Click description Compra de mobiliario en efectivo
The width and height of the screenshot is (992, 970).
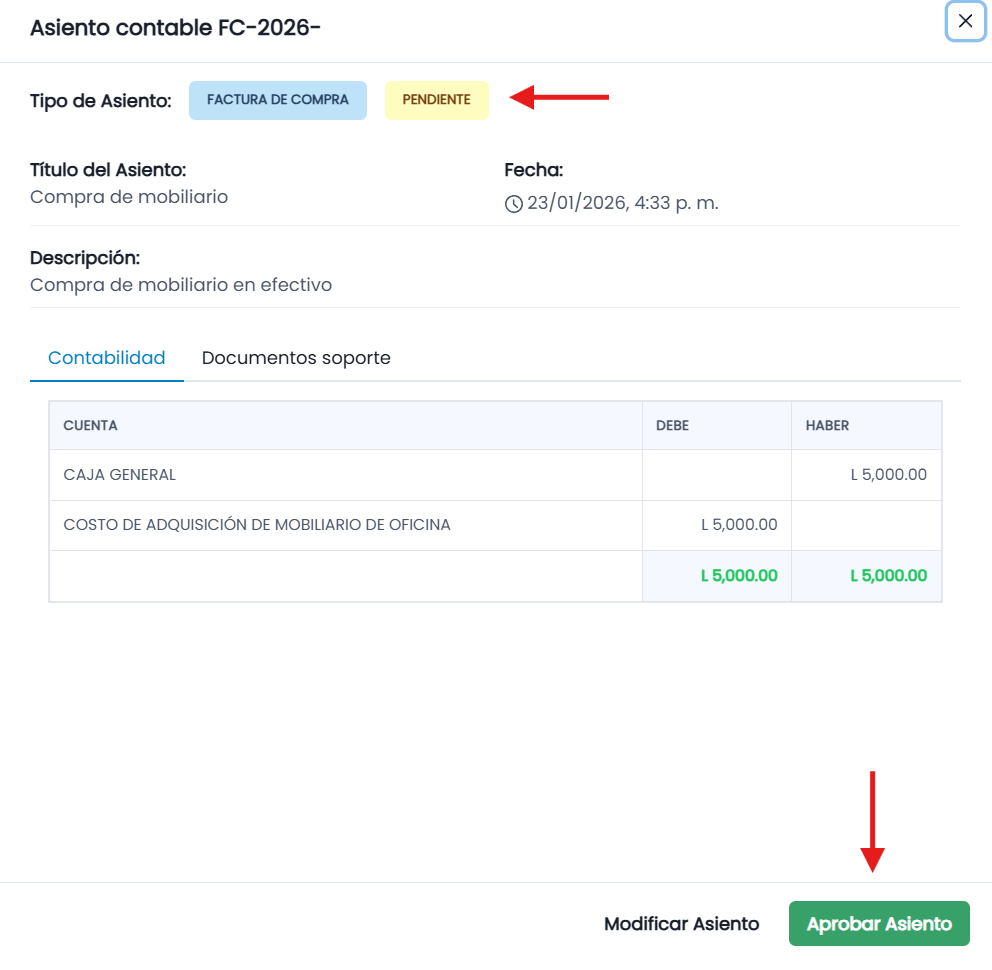click(181, 285)
